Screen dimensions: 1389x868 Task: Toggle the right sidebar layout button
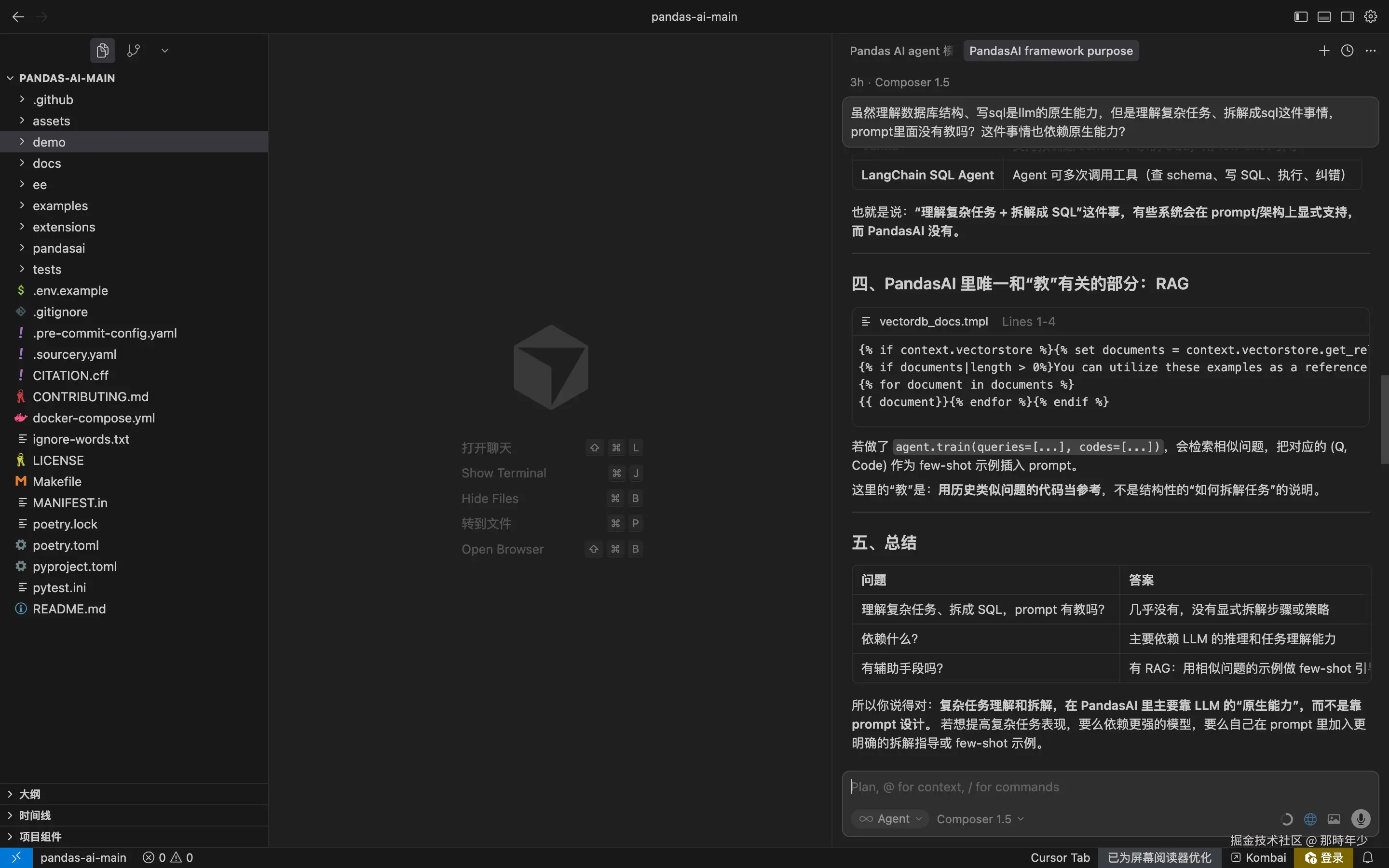point(1347,17)
